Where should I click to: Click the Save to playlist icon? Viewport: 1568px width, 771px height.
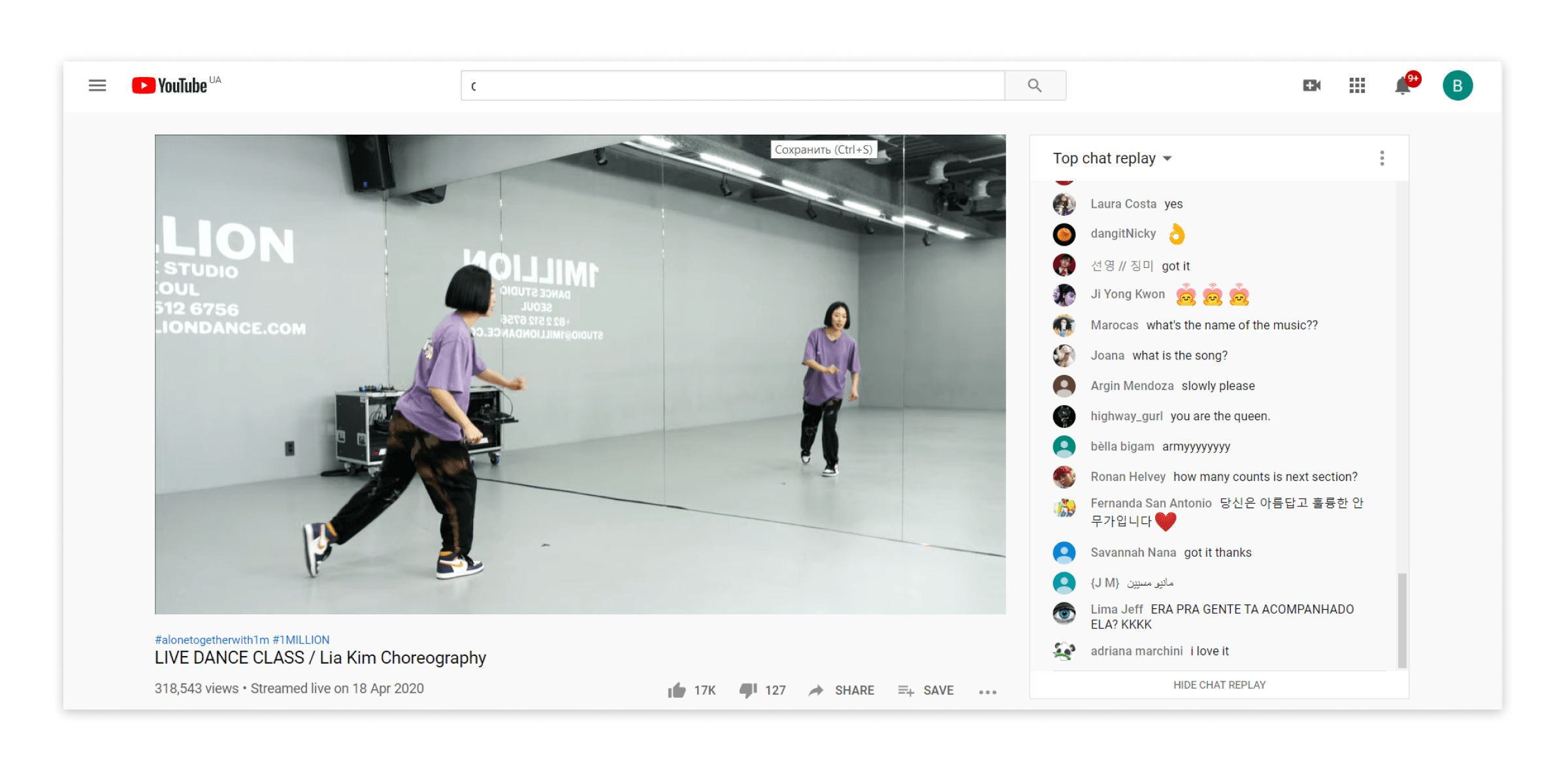[906, 690]
